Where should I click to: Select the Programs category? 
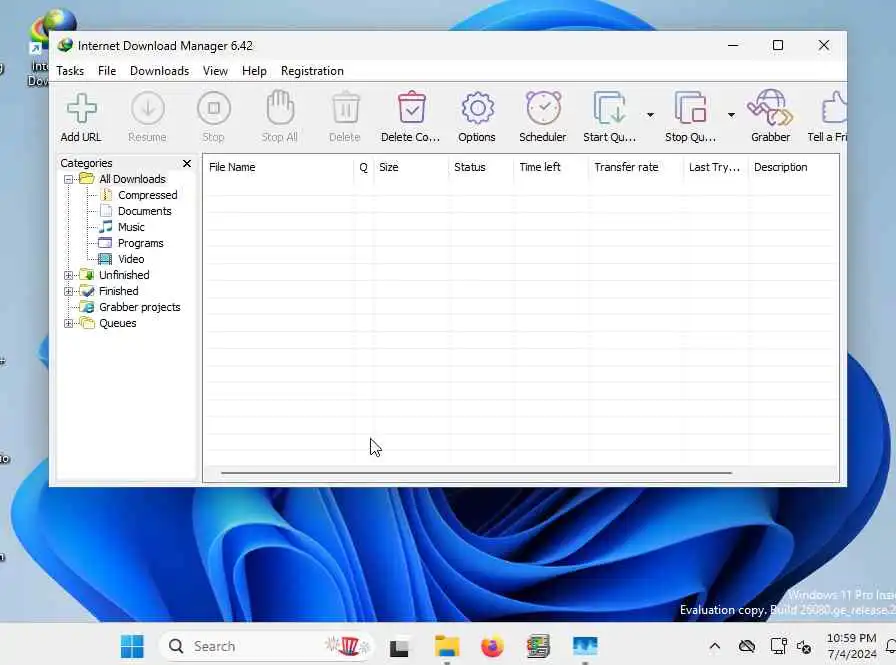[141, 243]
